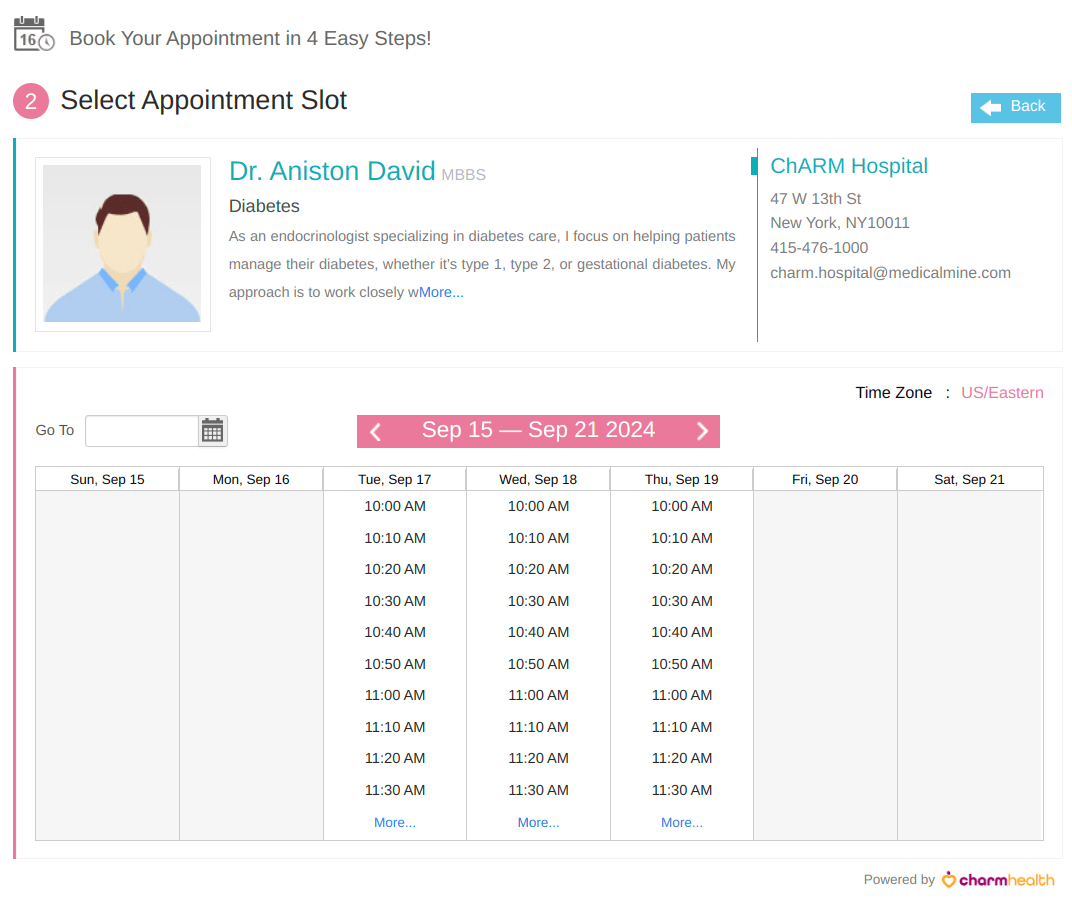Viewport: 1072px width, 900px height.
Task: Open the Go To calendar picker icon
Action: tap(212, 431)
